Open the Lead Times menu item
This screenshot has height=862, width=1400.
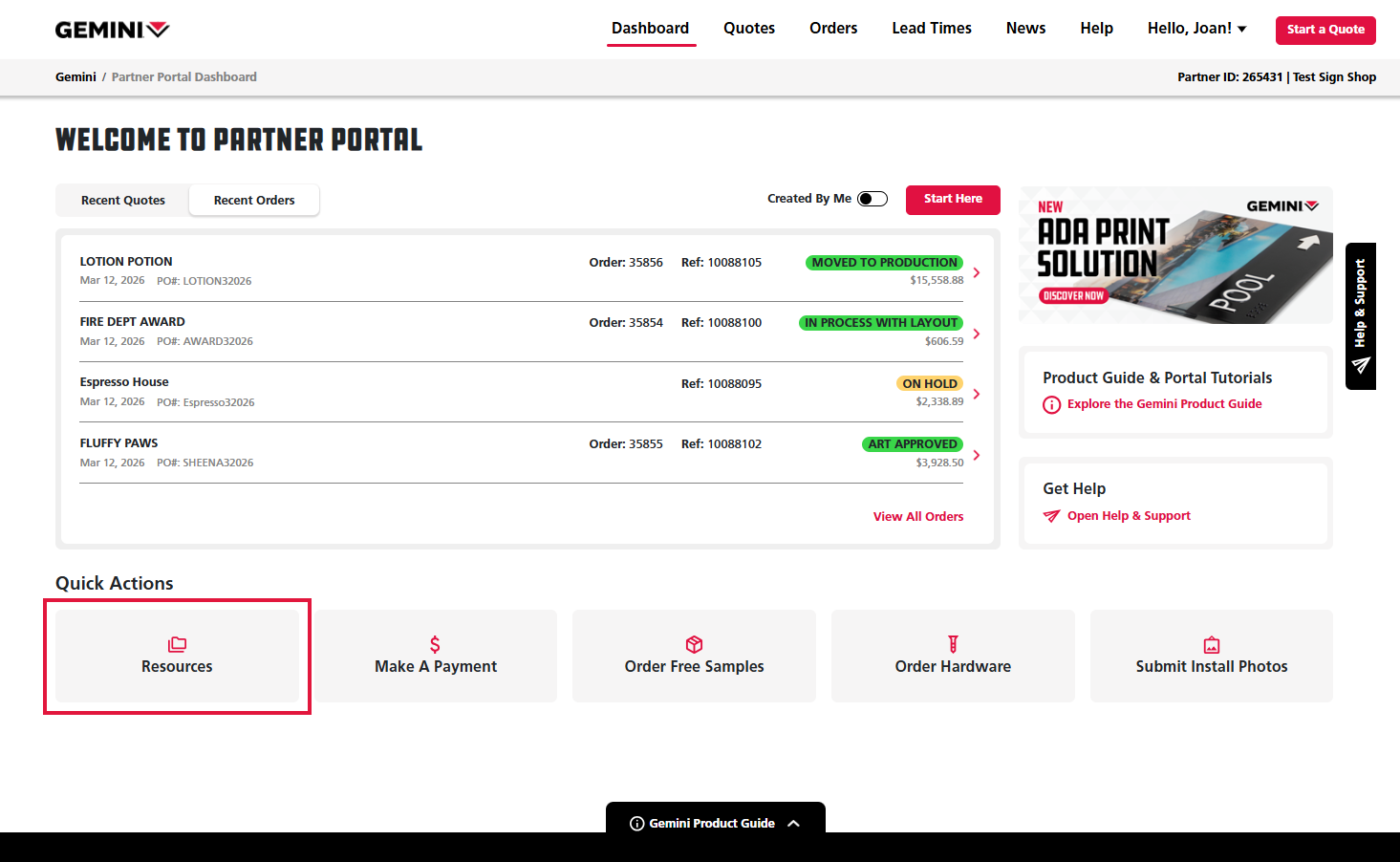pyautogui.click(x=931, y=29)
